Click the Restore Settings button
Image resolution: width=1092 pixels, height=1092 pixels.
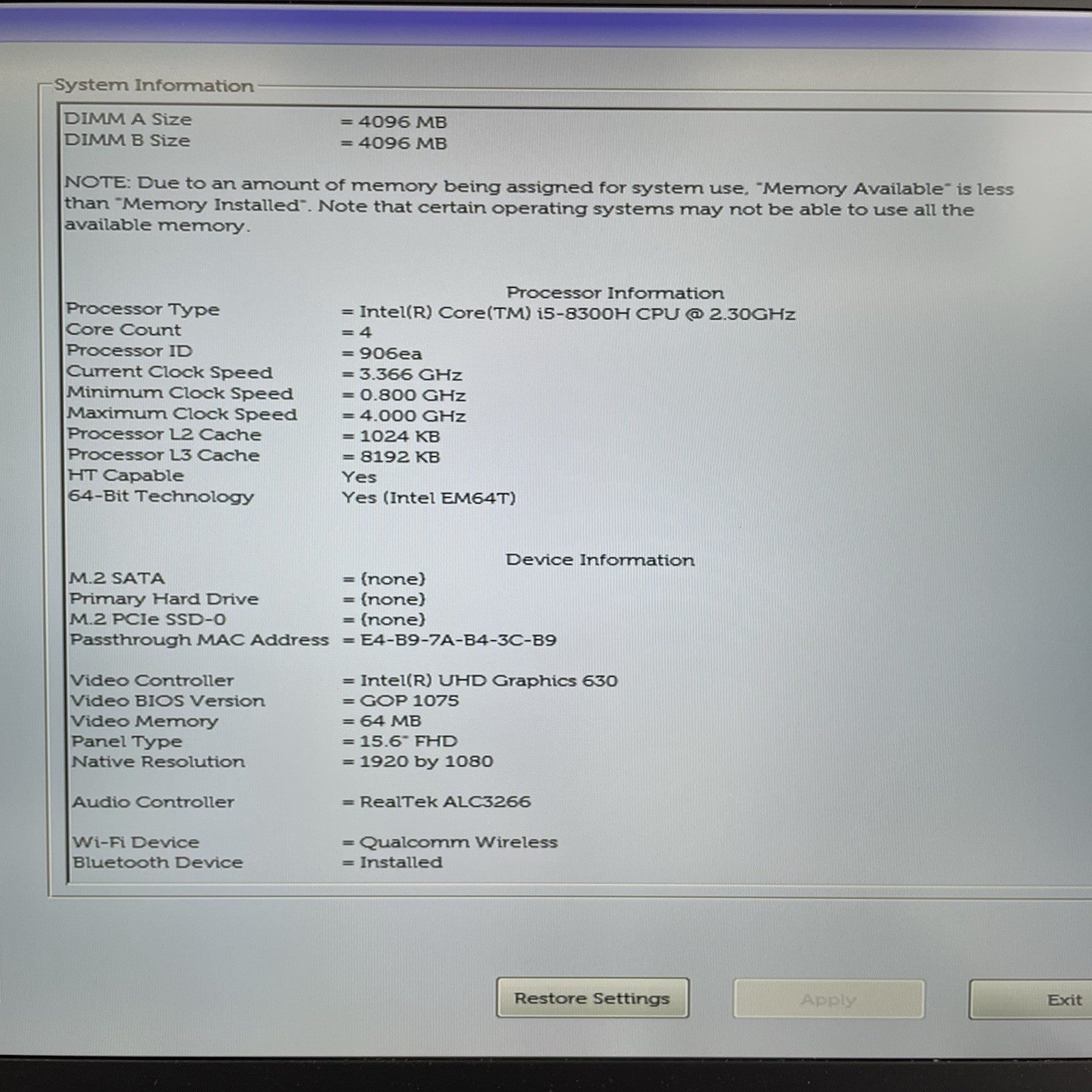point(592,998)
